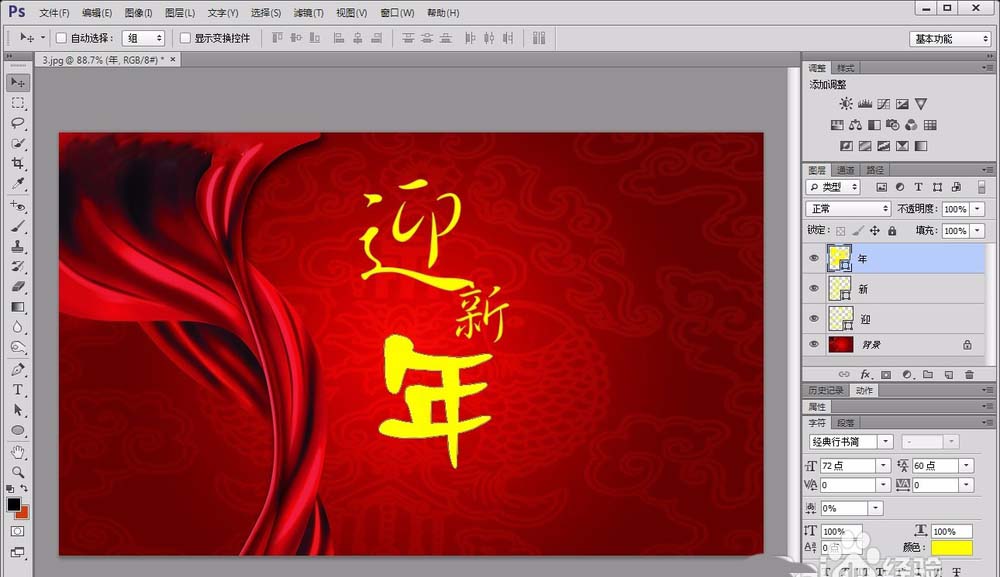
Task: Open the blend mode dropdown showing 正常
Action: (846, 208)
